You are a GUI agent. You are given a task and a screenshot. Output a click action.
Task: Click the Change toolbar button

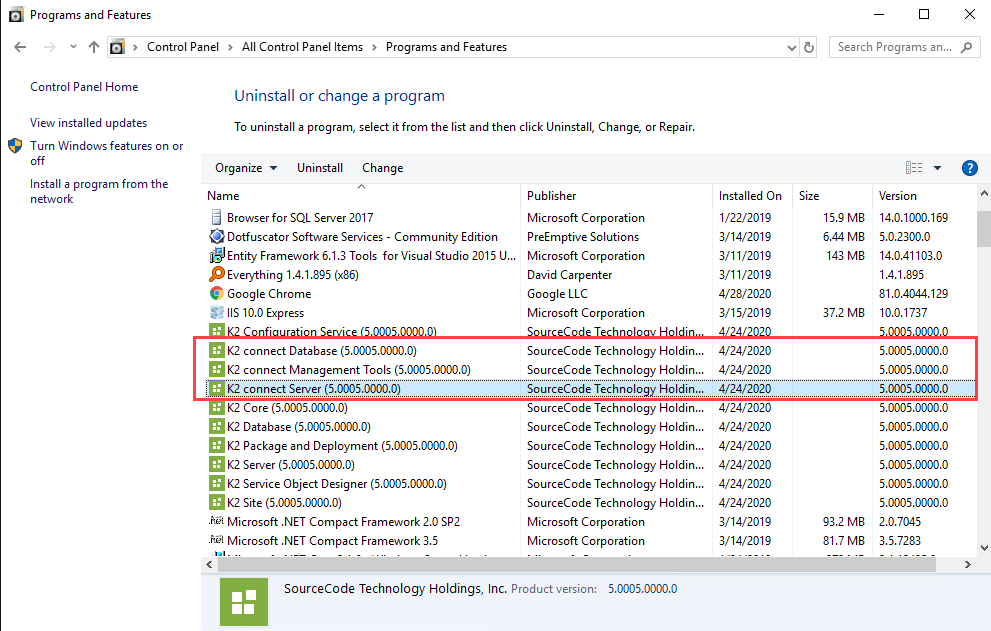382,168
